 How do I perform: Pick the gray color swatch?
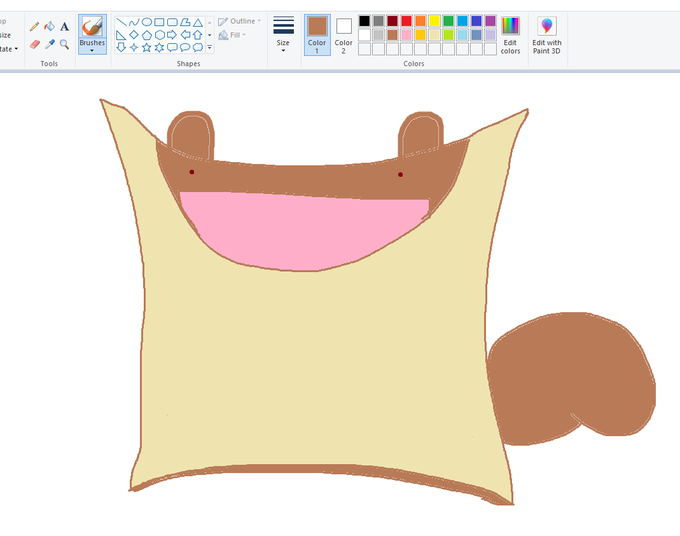pos(379,21)
